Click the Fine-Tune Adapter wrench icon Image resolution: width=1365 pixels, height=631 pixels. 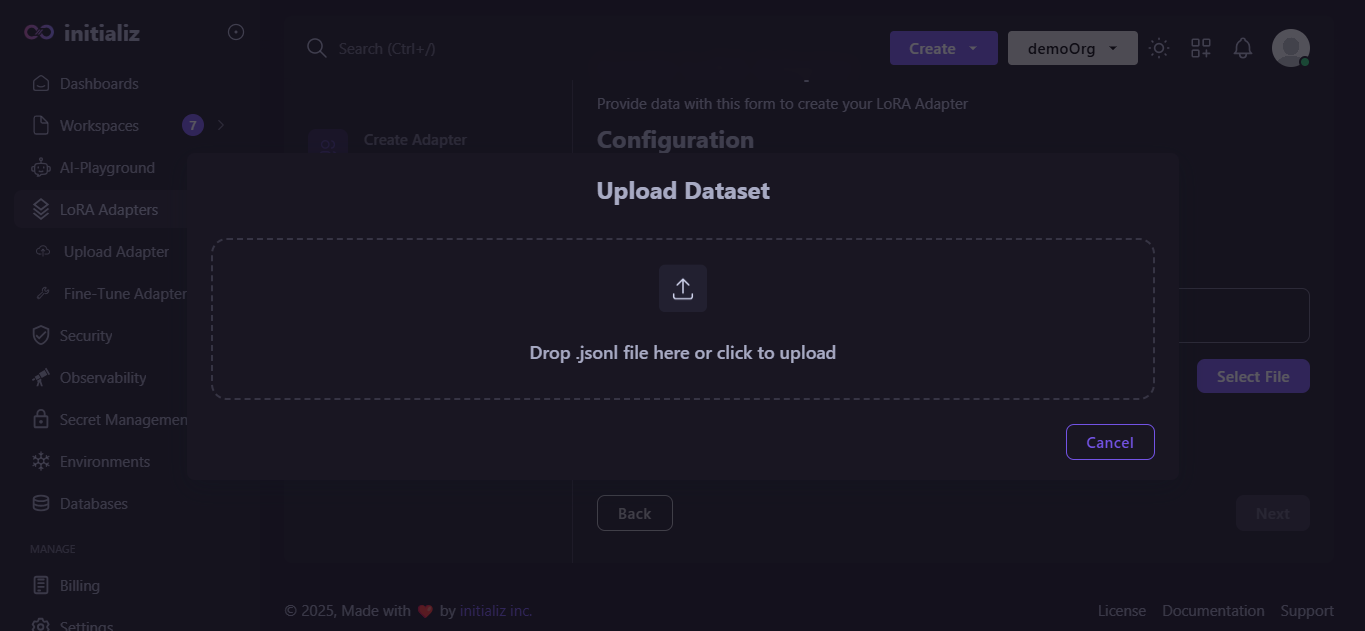[x=43, y=294]
